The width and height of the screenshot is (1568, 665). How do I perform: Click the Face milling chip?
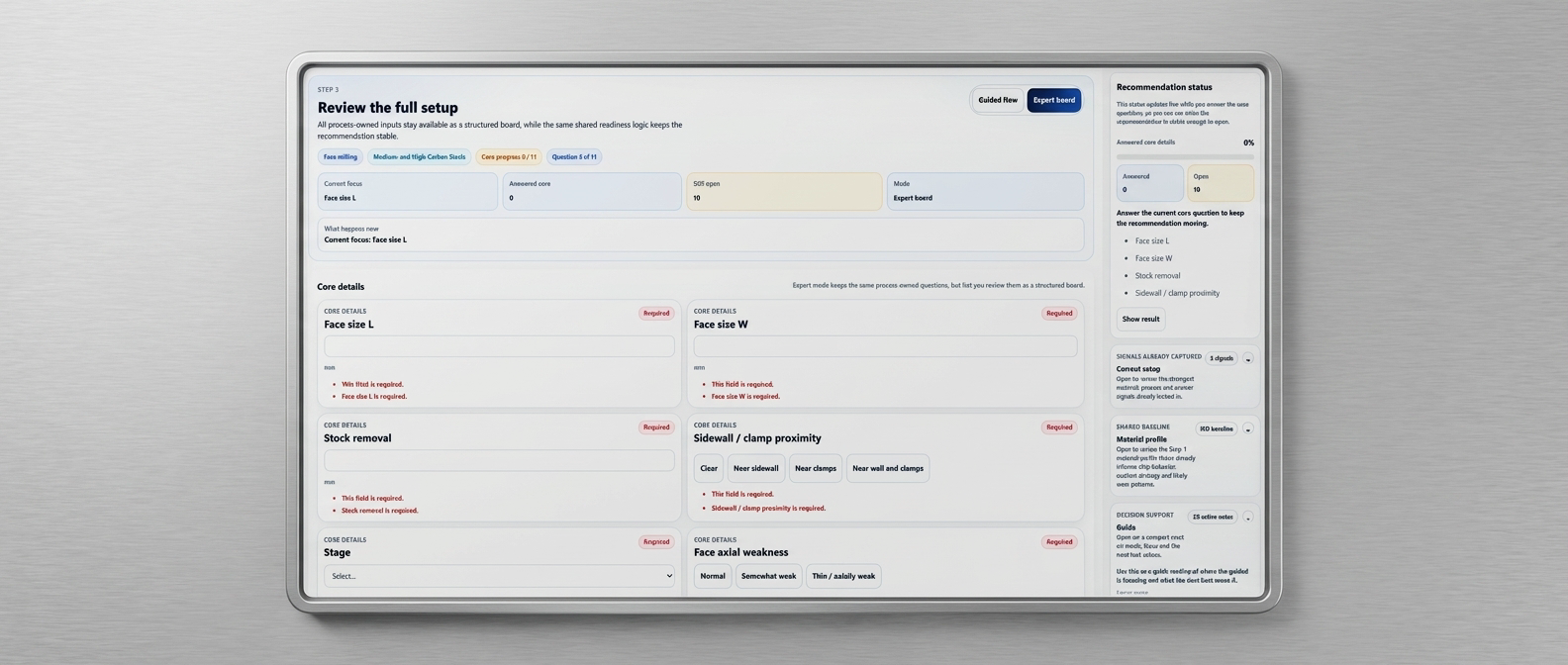point(341,156)
